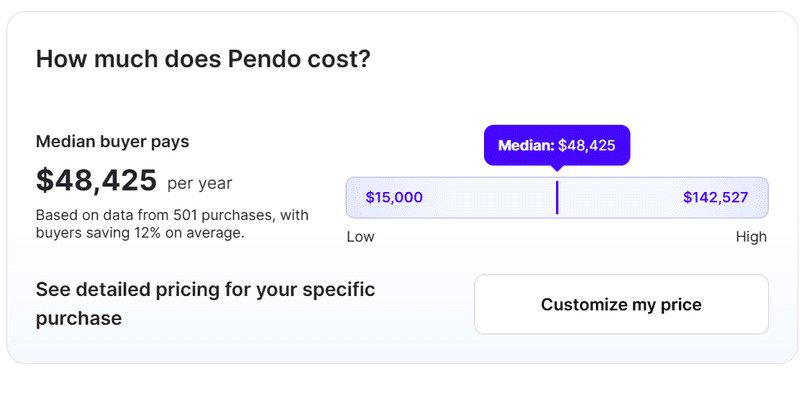
Task: Click the 'buyers saving 12% on average' text
Action: (x=140, y=233)
